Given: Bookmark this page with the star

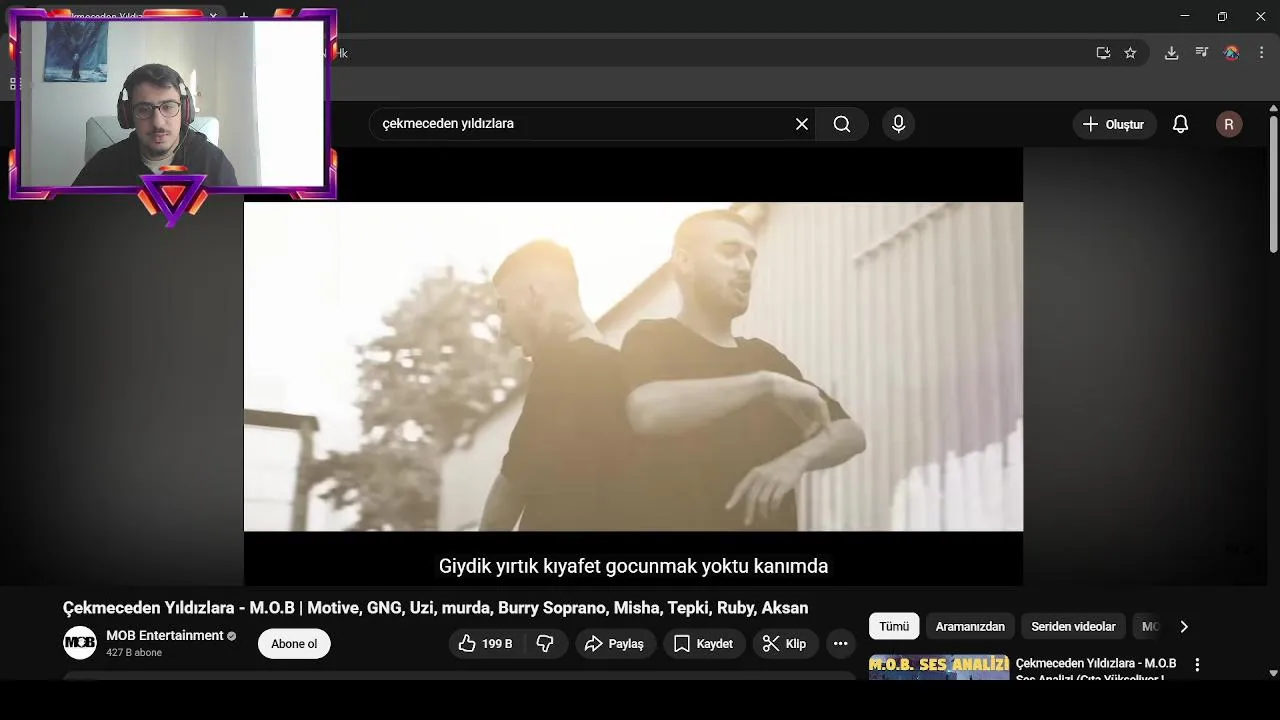Looking at the screenshot, I should click(x=1130, y=53).
